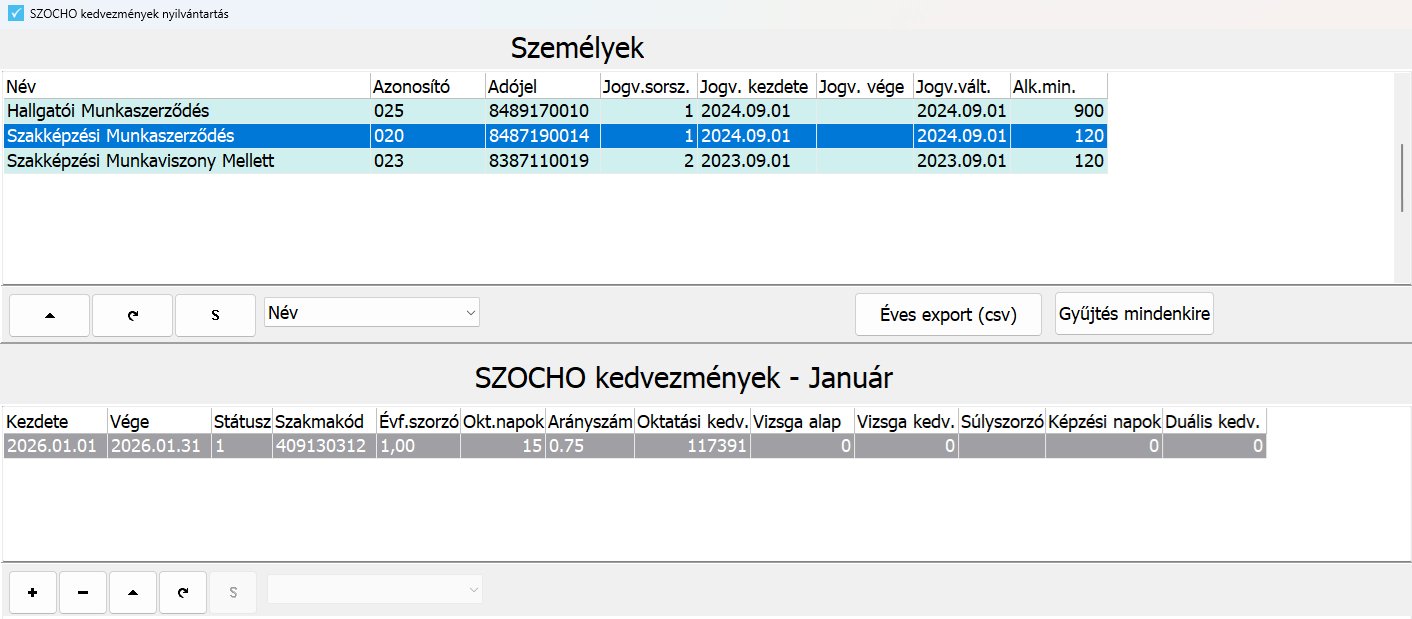Select the 2026.01.01 record in the lower table

300,446
